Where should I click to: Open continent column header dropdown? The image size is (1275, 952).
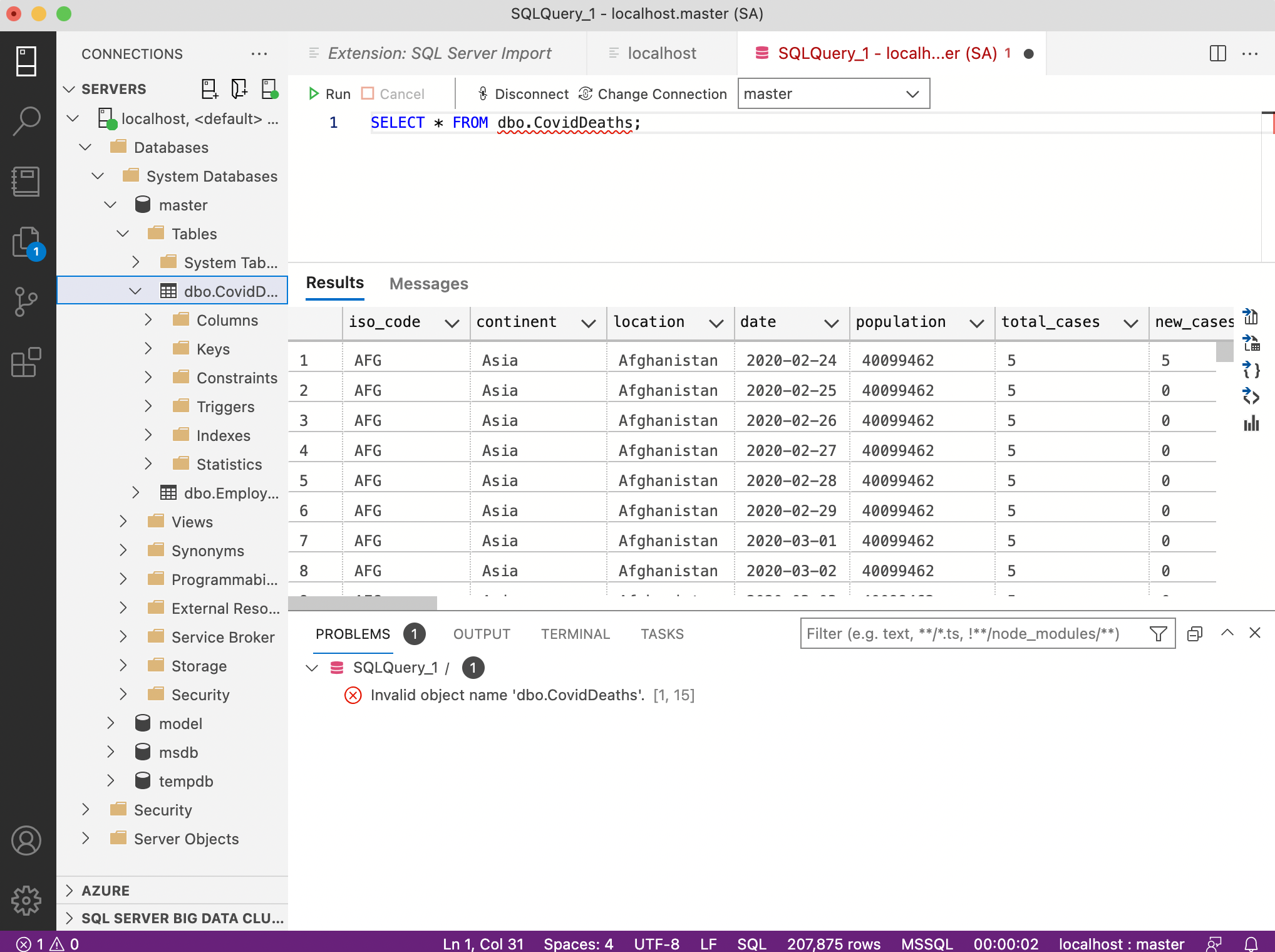pyautogui.click(x=589, y=323)
